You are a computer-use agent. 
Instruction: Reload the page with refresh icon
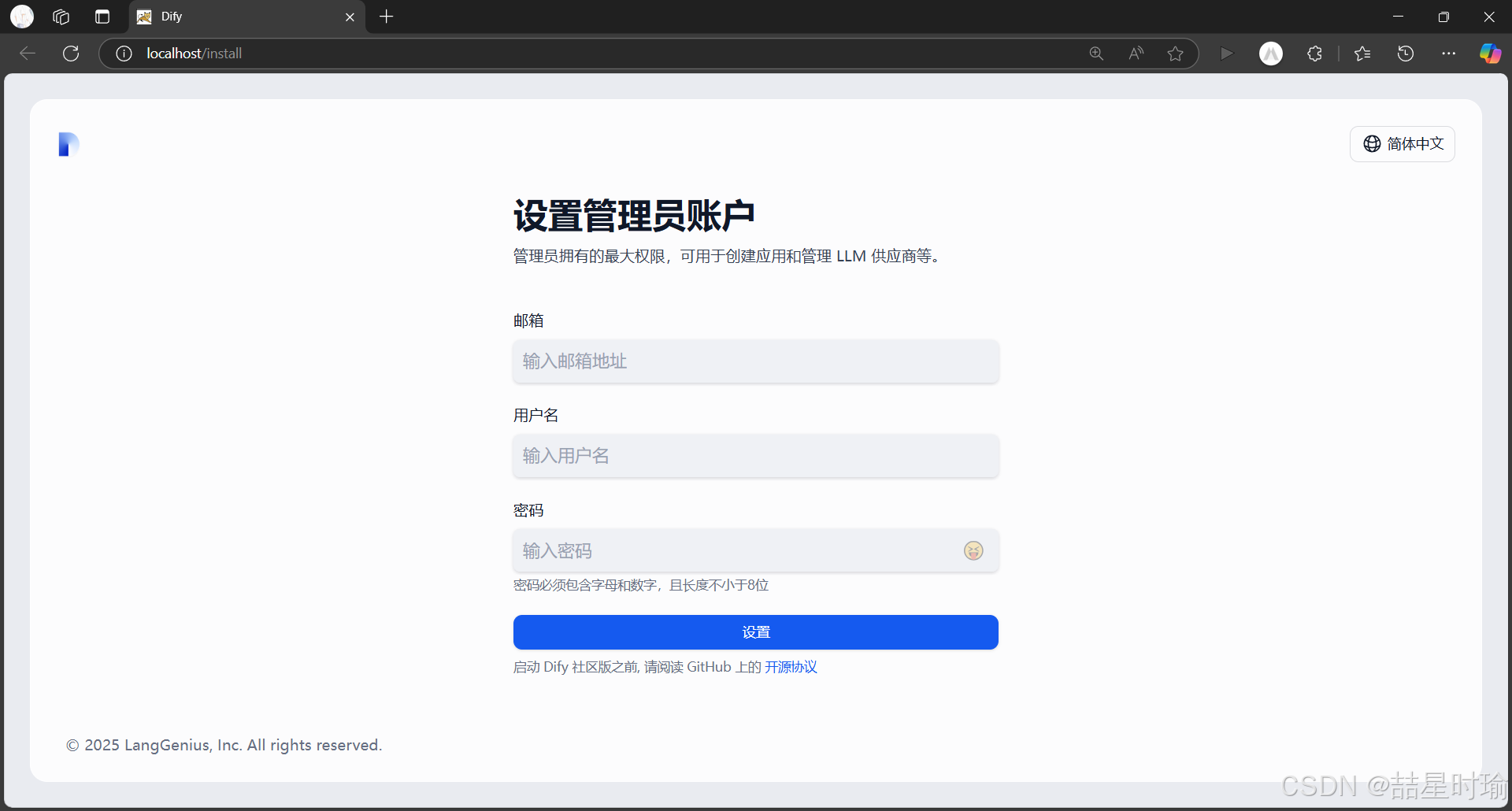tap(71, 54)
